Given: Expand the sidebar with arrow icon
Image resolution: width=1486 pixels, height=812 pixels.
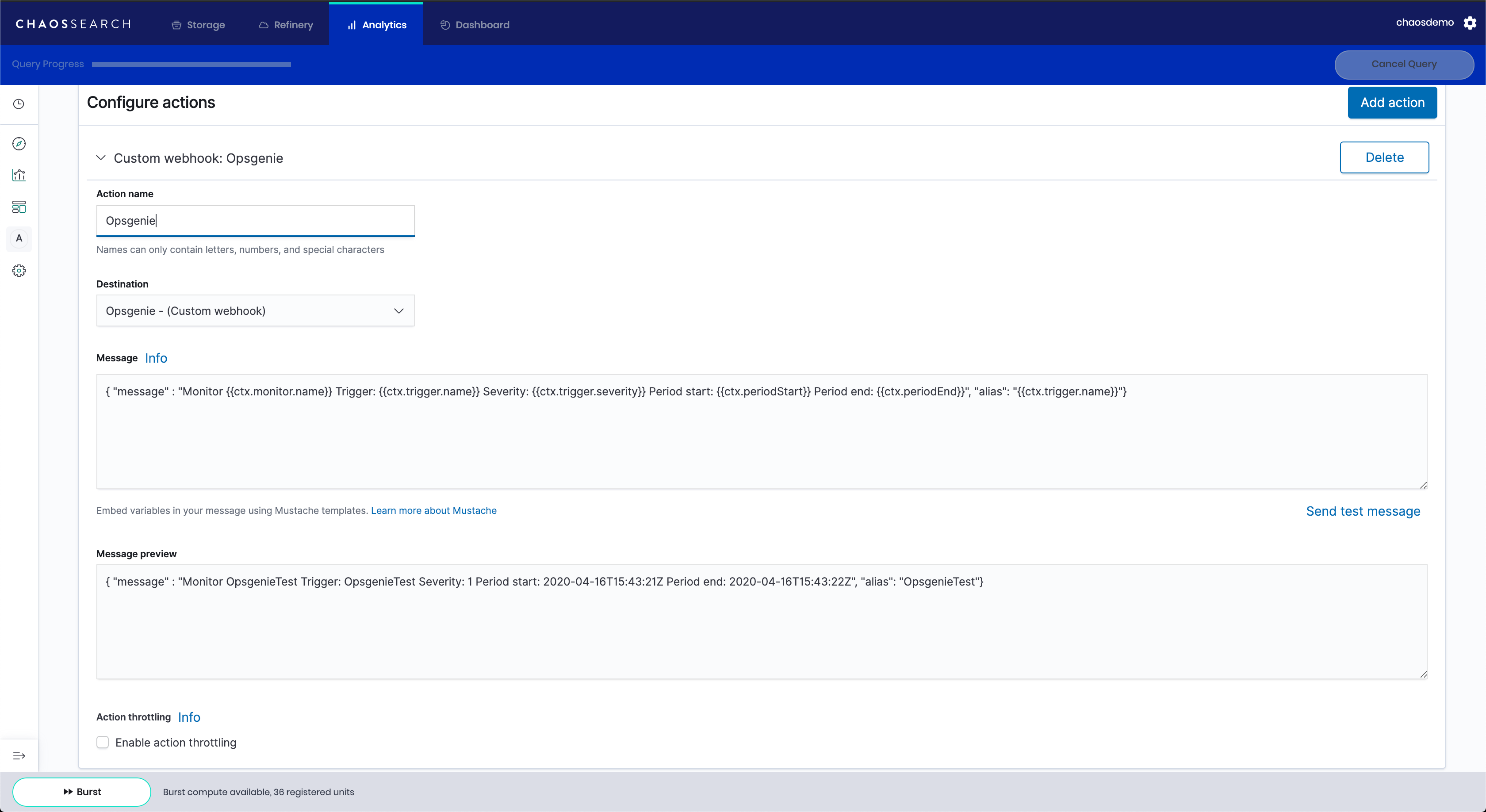Looking at the screenshot, I should tap(19, 756).
